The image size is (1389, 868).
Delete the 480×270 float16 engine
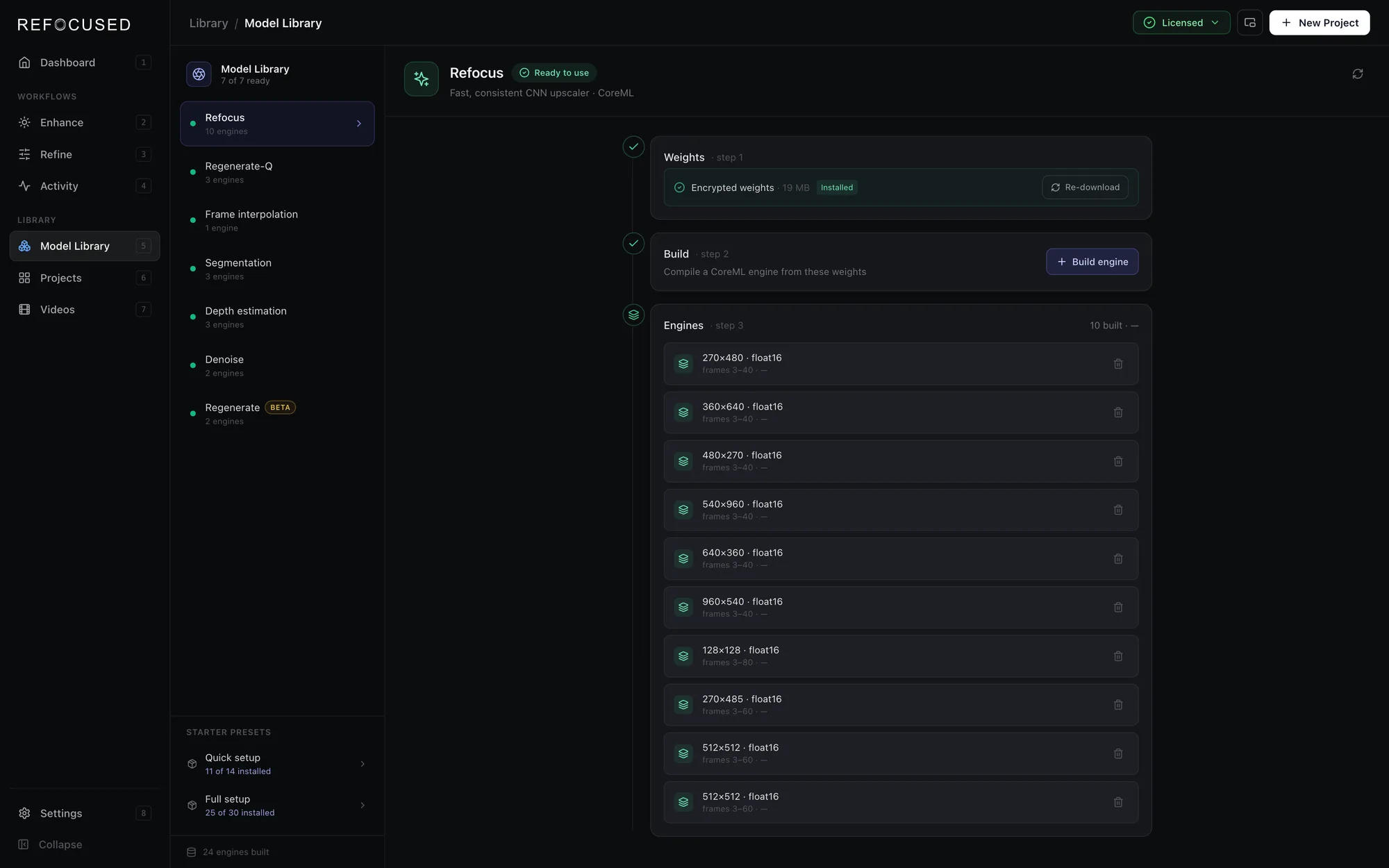click(x=1118, y=461)
